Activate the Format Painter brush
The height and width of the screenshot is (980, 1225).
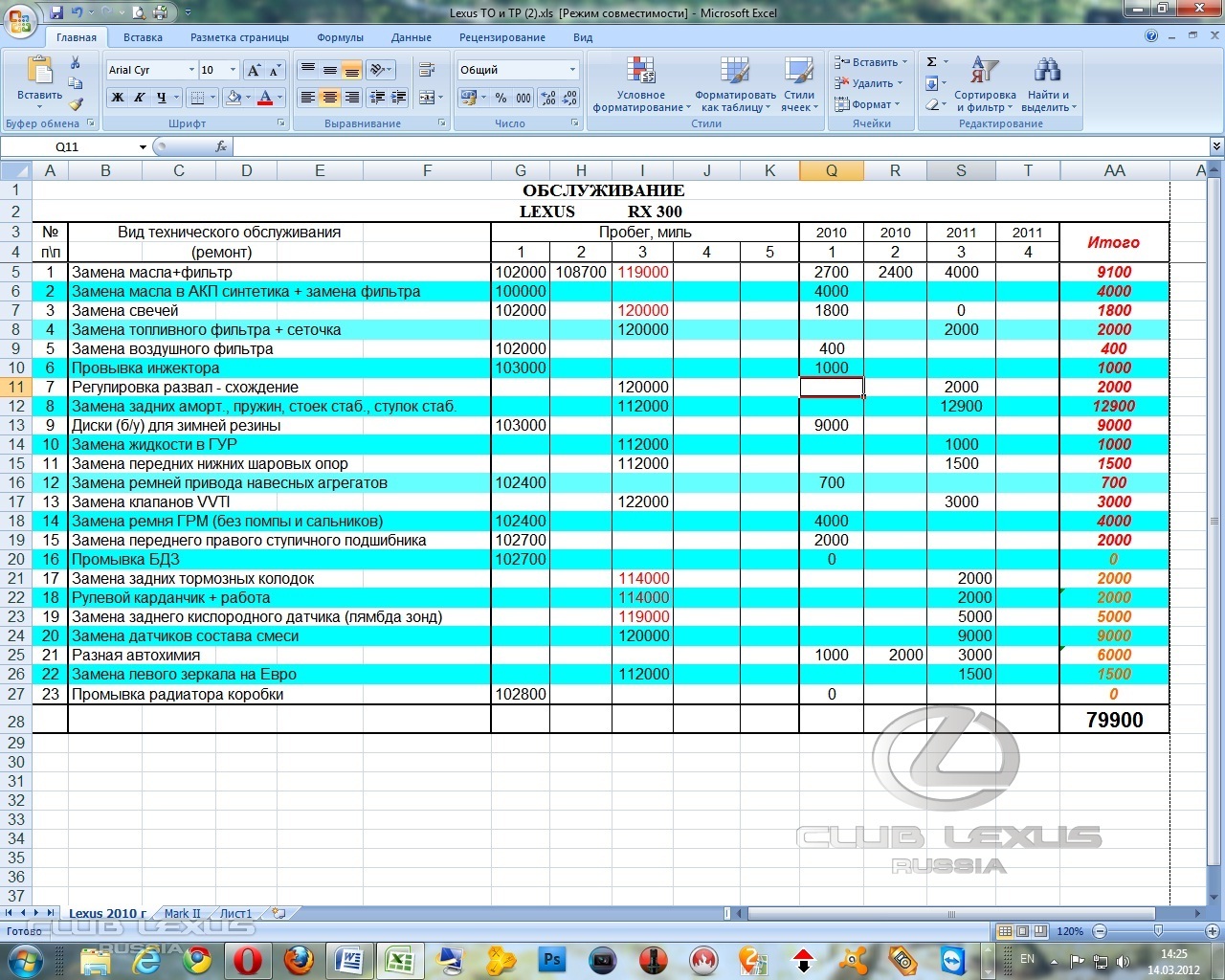(x=76, y=104)
